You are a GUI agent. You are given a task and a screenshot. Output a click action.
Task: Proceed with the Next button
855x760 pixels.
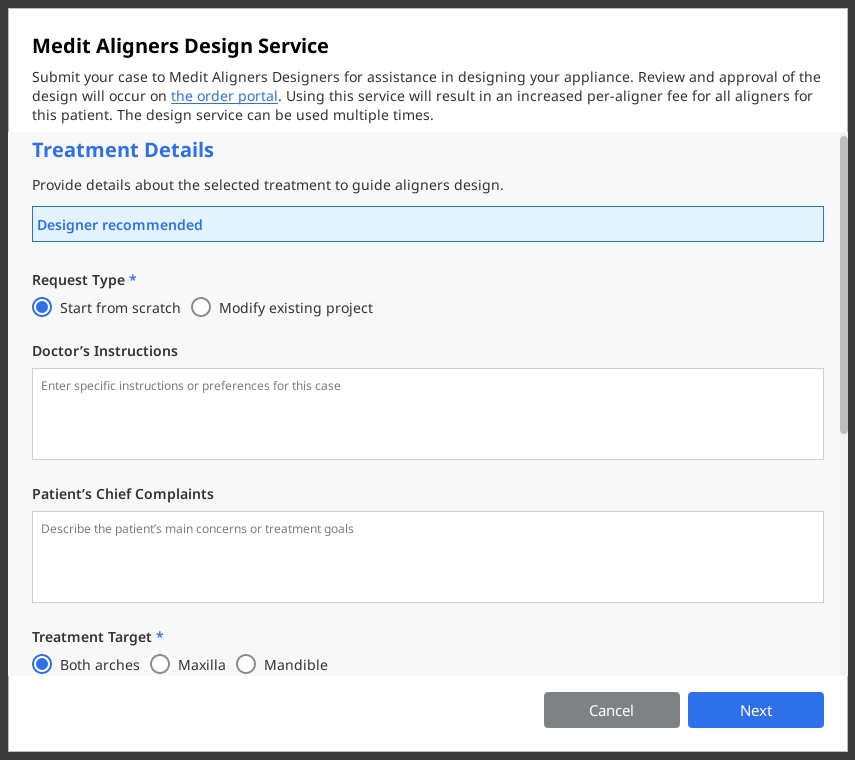[756, 710]
